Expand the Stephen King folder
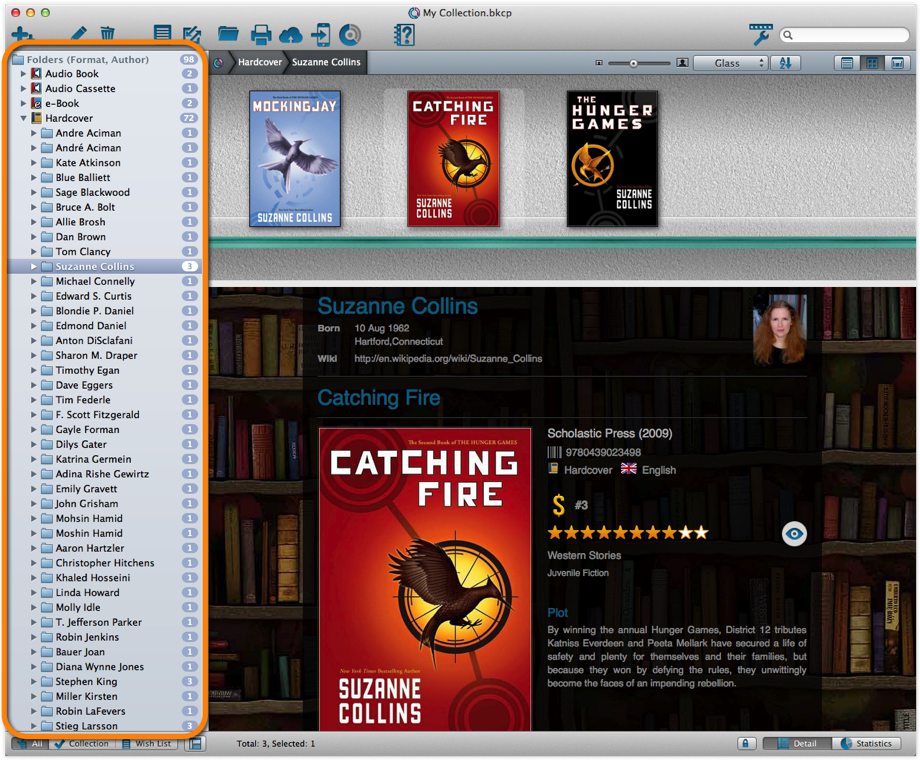This screenshot has width=920, height=760. tap(33, 681)
